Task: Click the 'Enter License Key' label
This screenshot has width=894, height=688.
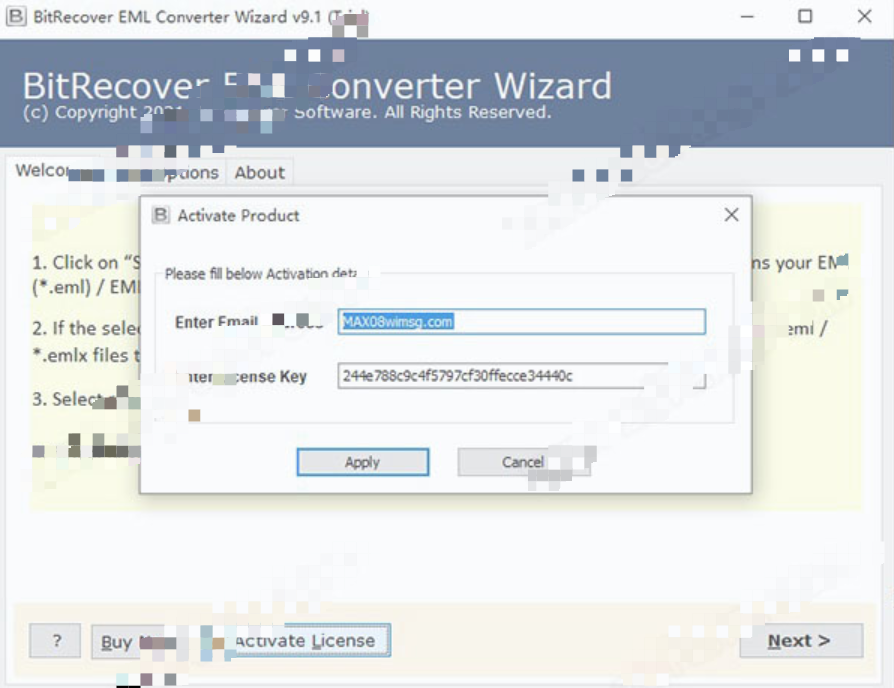Action: point(243,376)
